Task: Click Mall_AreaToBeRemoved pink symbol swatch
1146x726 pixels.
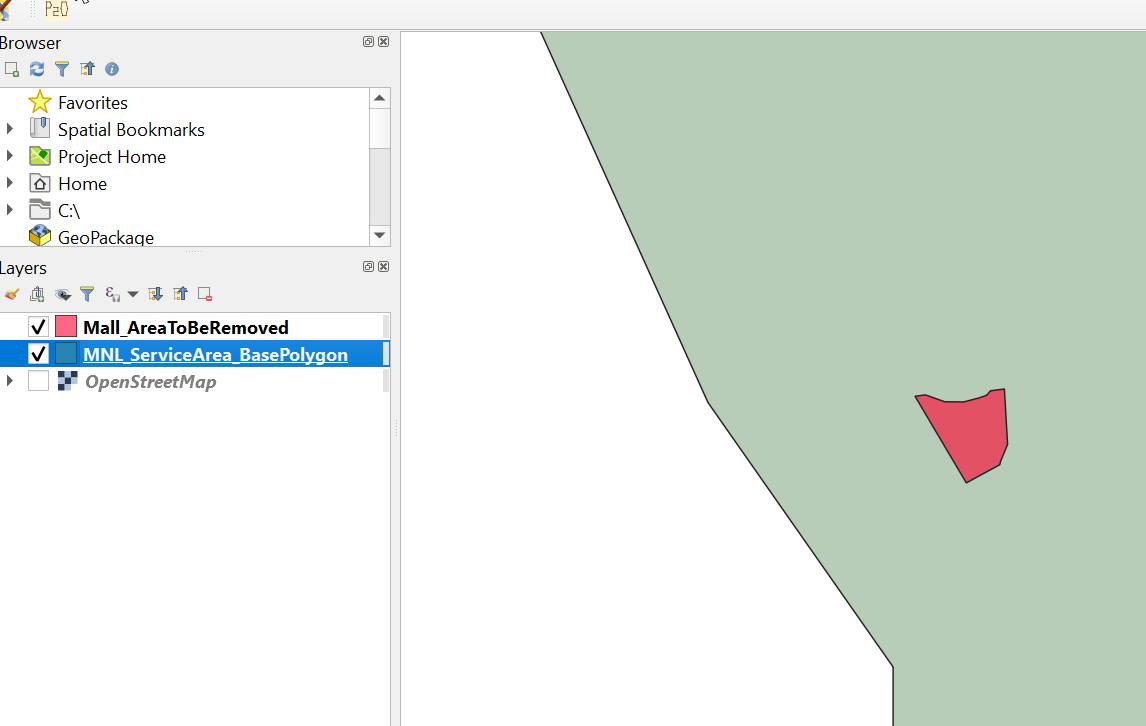Action: point(66,327)
